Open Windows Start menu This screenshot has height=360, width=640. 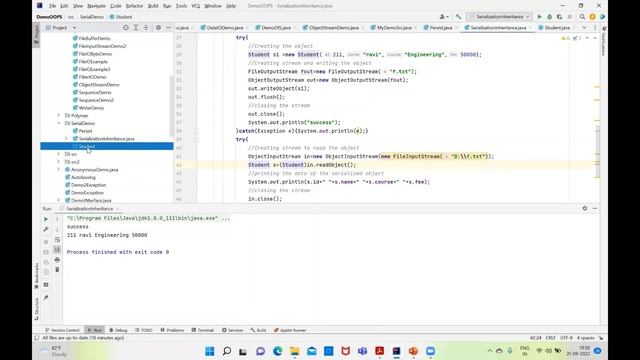[210, 351]
